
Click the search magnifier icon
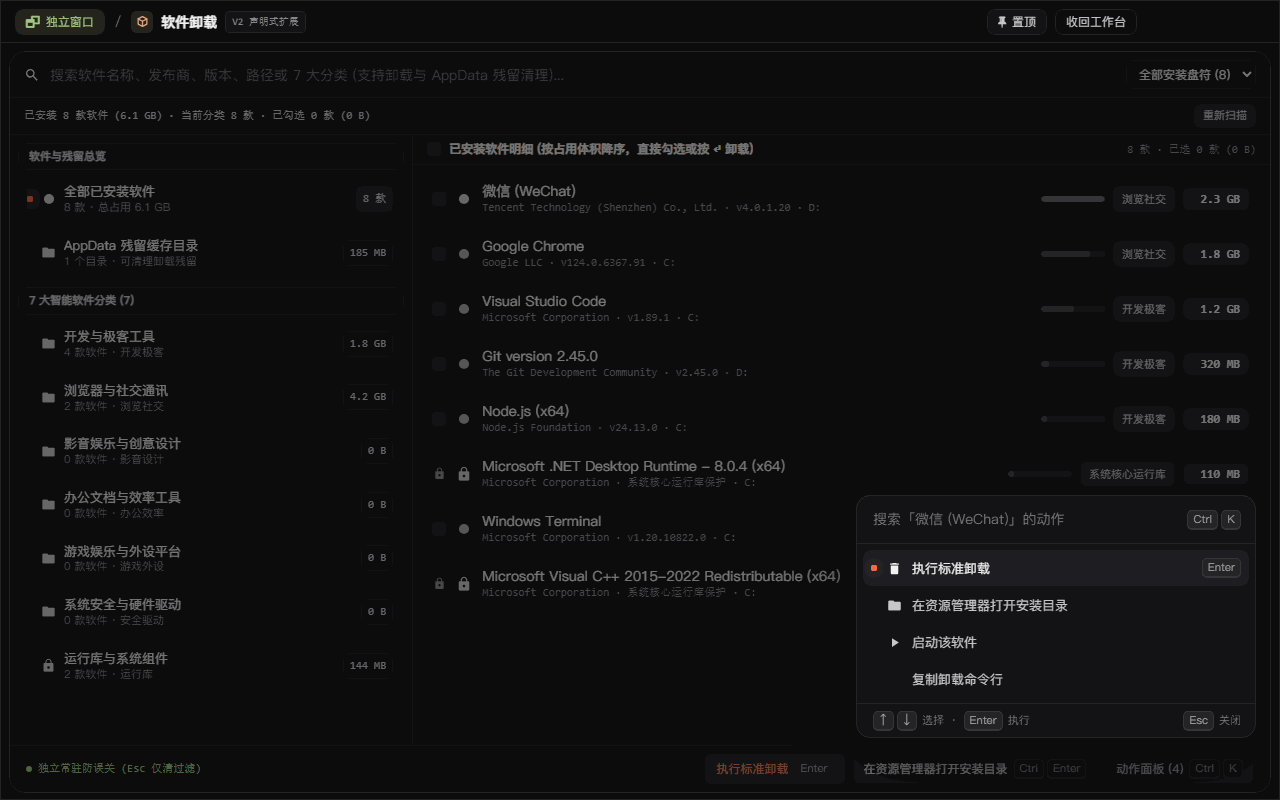point(32,75)
